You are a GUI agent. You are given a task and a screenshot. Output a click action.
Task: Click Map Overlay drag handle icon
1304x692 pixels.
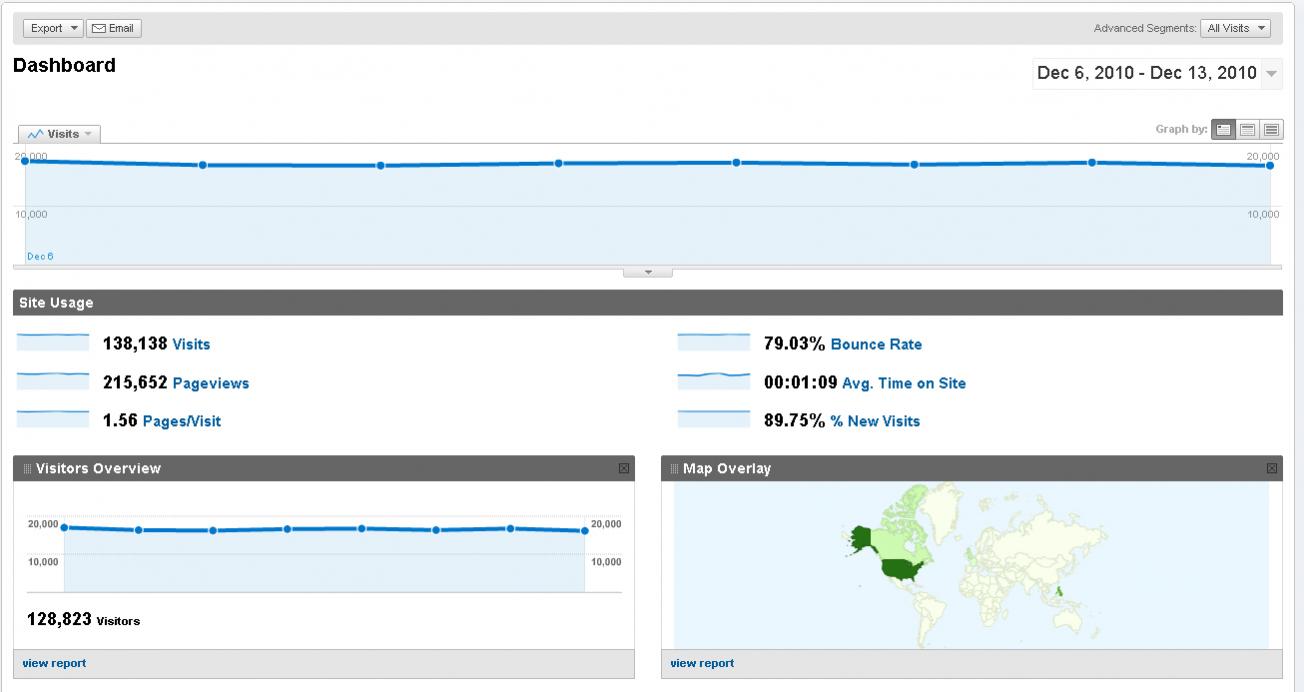[x=675, y=468]
